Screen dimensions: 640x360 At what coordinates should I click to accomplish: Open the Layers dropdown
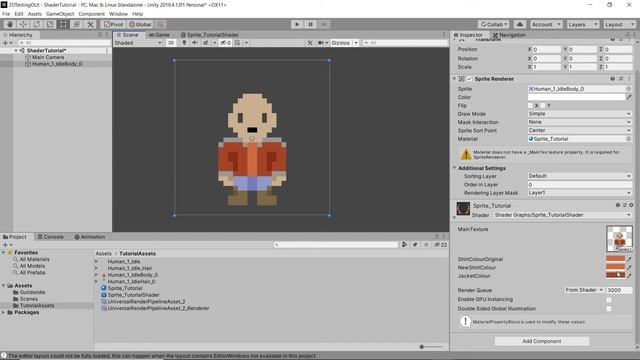583,24
